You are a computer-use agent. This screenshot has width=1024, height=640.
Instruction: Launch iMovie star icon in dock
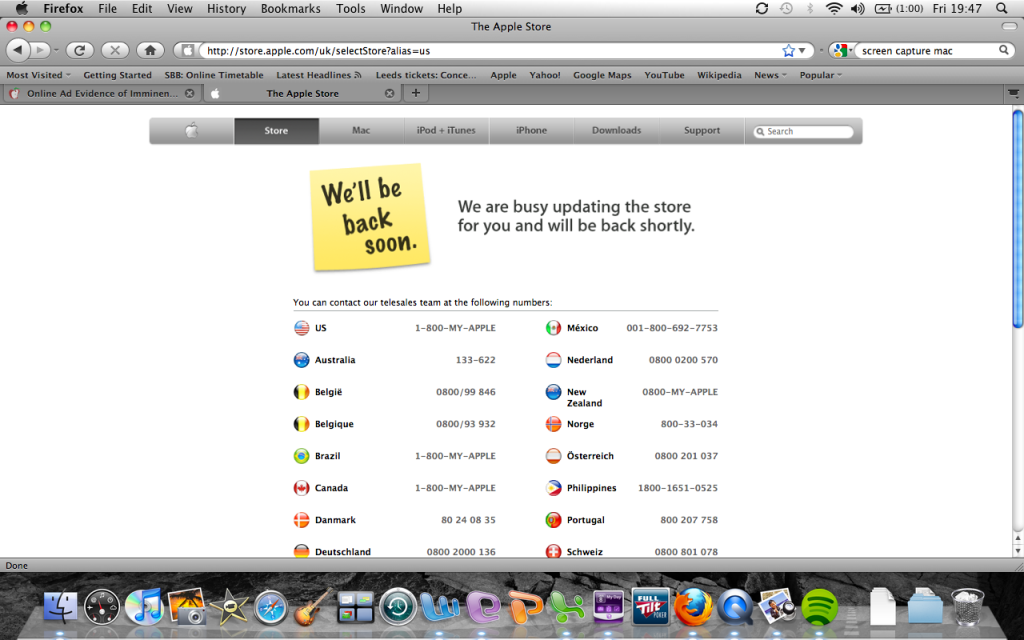pos(229,607)
